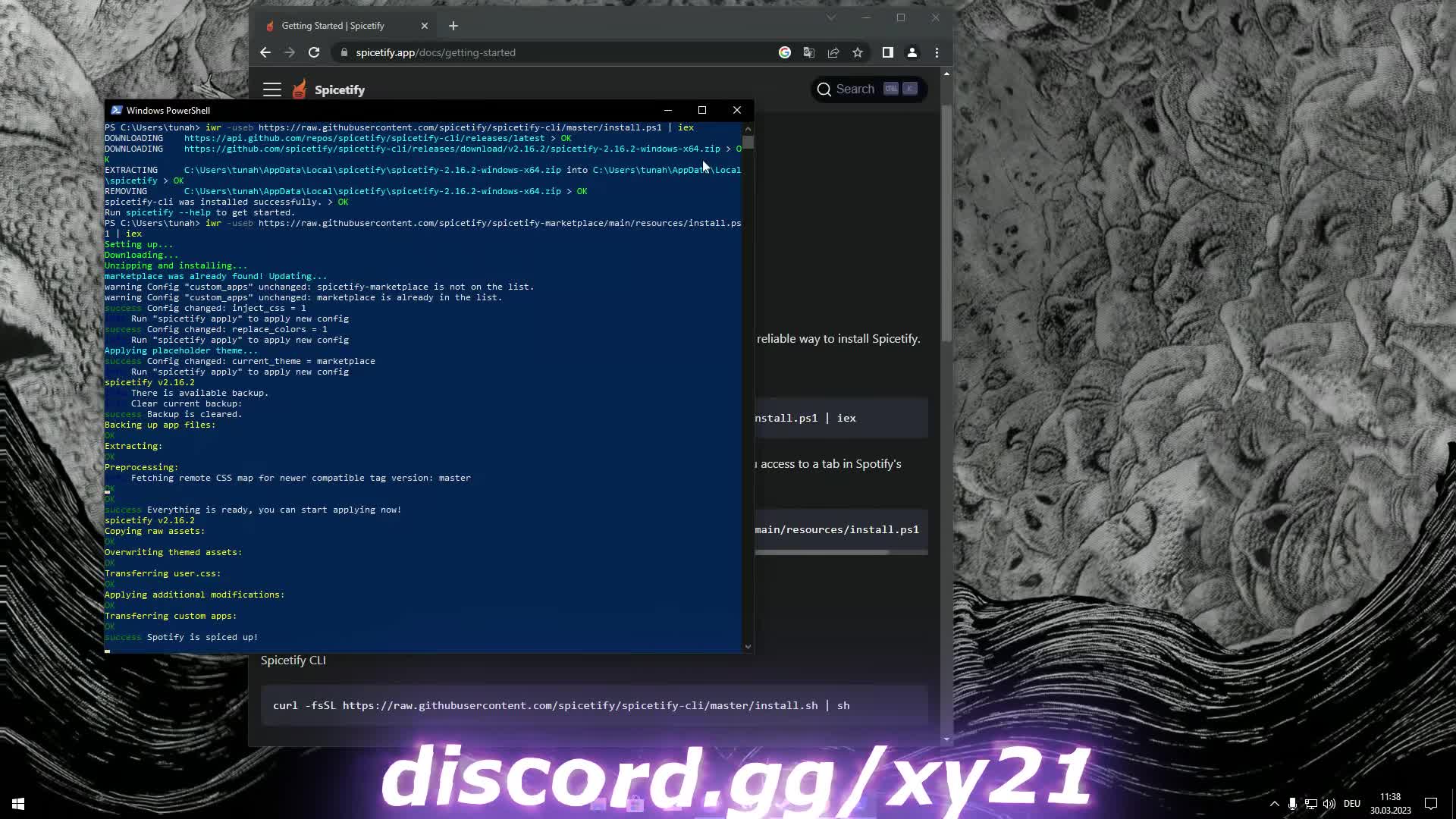Show hidden system tray icons
This screenshot has height=819, width=1456.
(1274, 804)
